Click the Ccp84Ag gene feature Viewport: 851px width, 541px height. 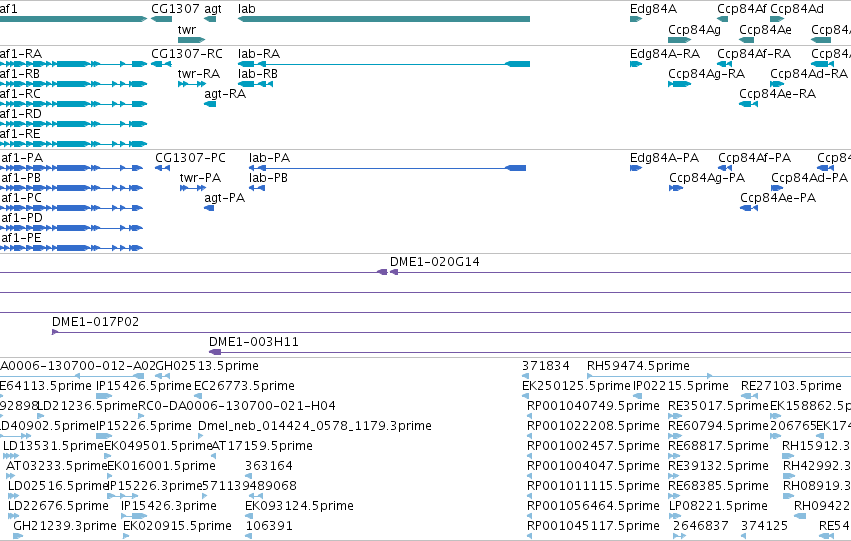[679, 40]
